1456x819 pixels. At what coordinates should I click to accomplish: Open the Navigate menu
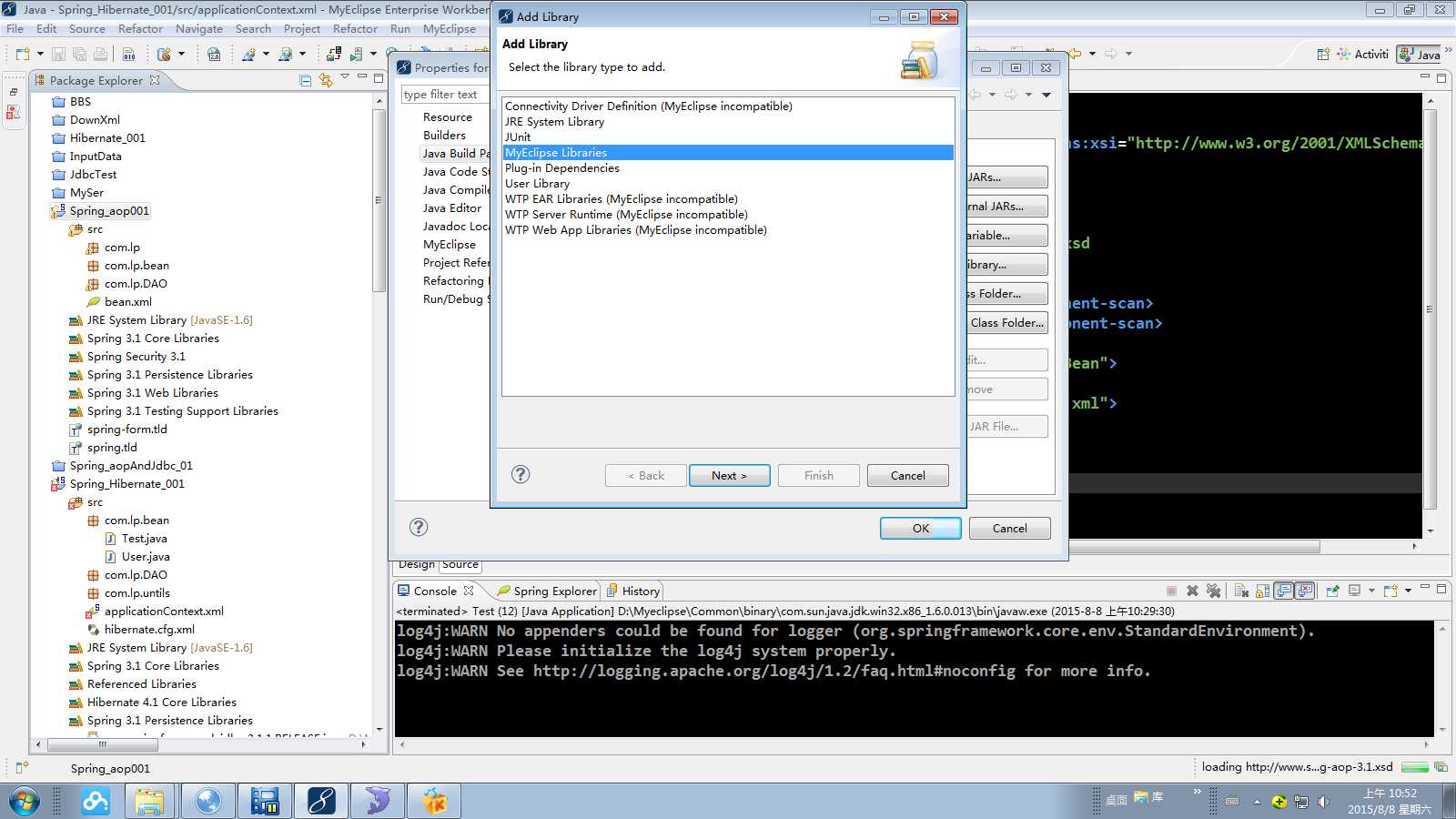pos(199,28)
